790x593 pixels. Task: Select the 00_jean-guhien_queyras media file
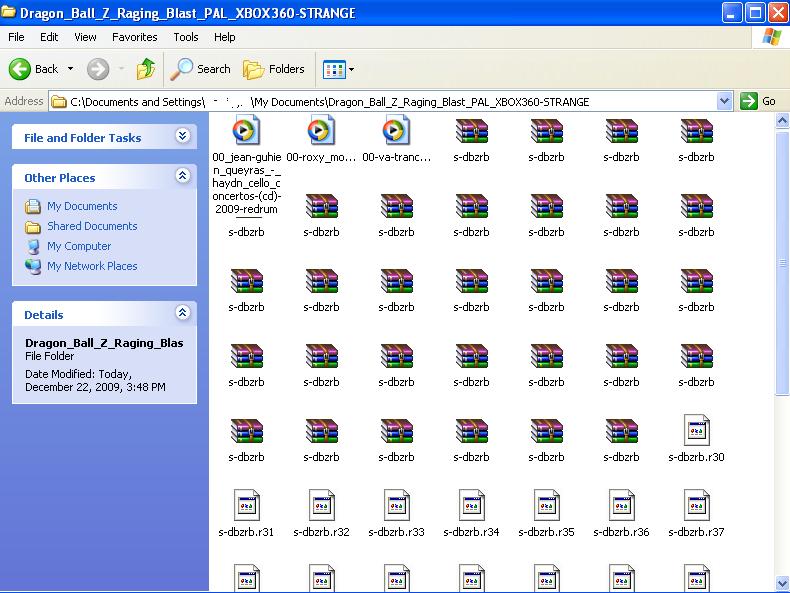246,165
